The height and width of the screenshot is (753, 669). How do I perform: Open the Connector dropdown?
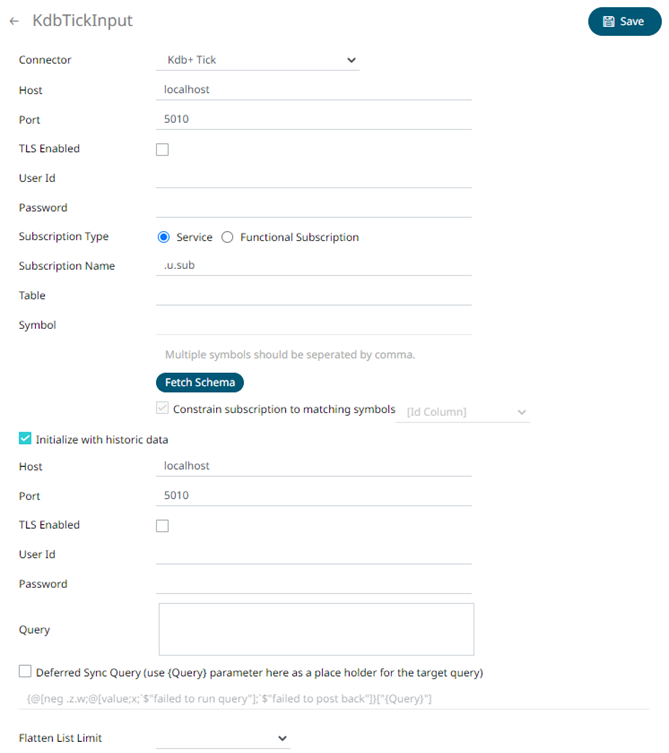click(258, 60)
